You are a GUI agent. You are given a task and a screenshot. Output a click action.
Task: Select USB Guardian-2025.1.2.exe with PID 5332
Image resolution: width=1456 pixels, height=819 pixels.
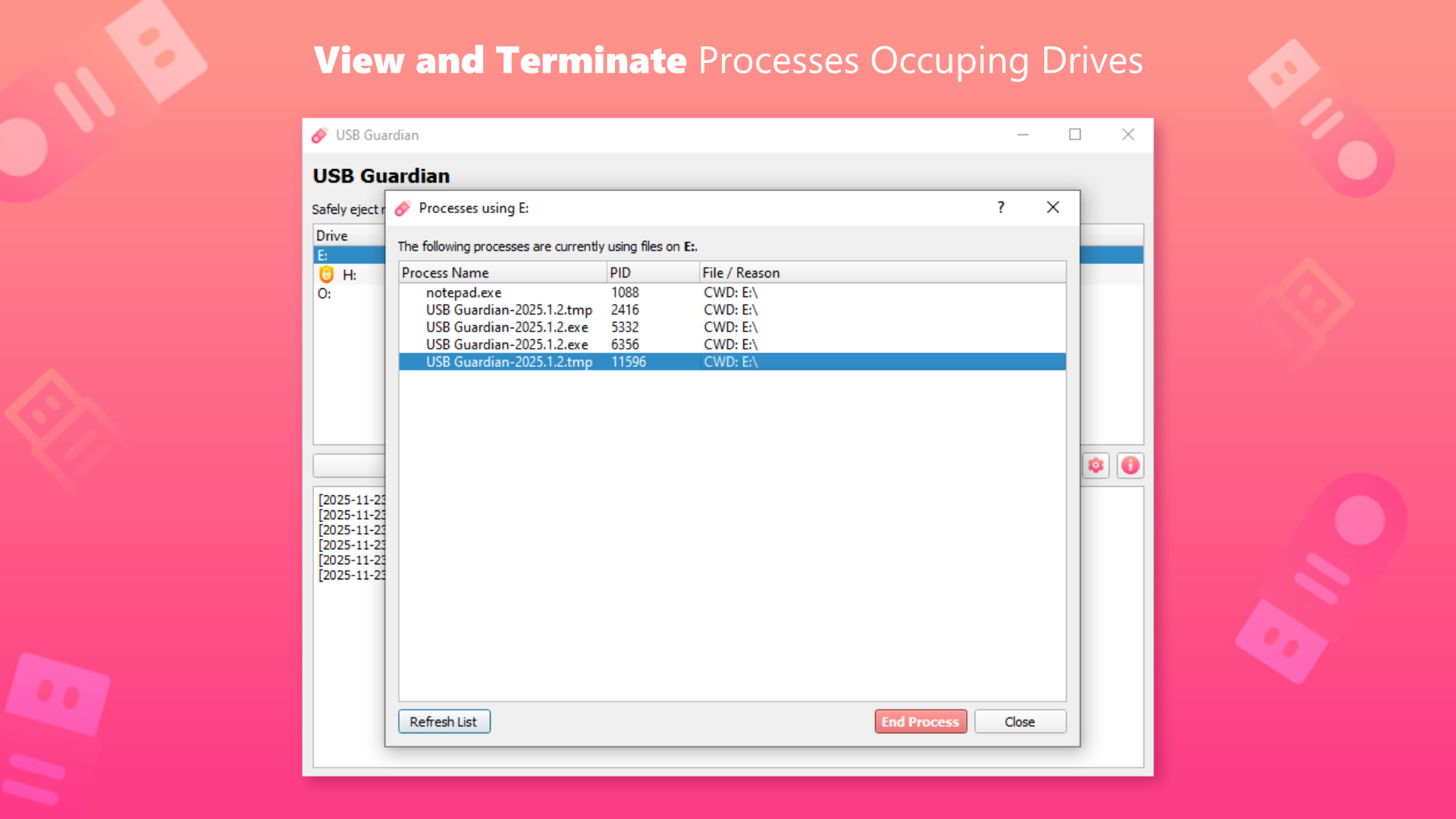(508, 327)
